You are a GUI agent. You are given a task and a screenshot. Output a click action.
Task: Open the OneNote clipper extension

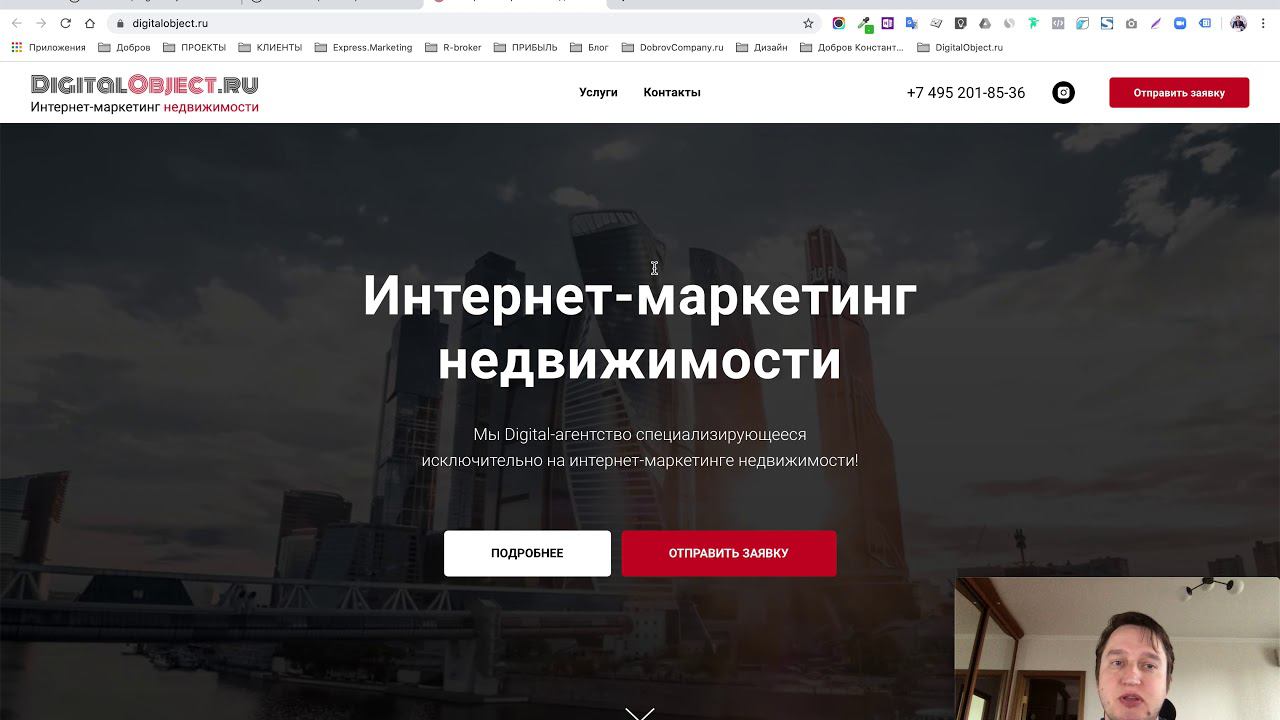pos(887,23)
